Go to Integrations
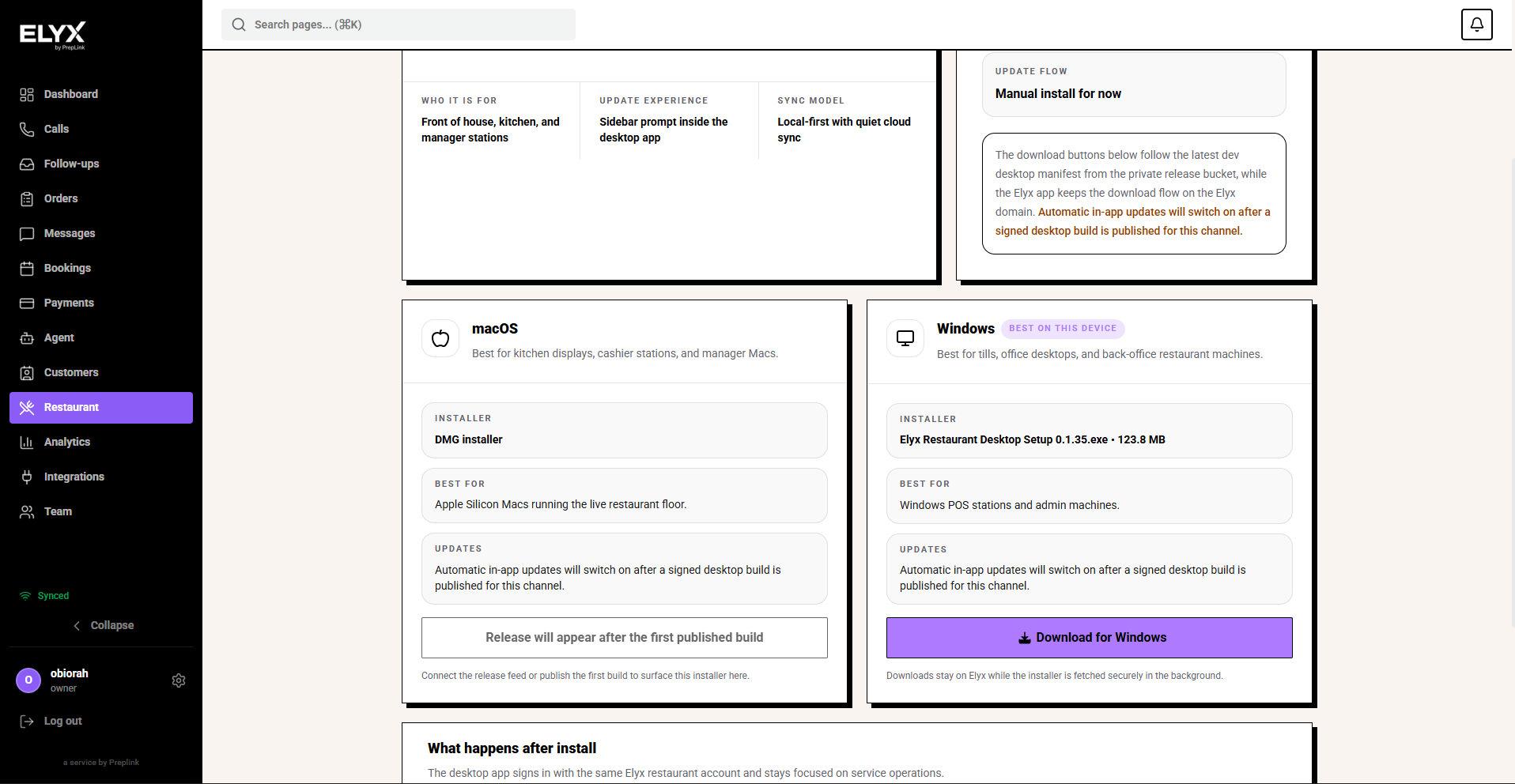The image size is (1515, 784). pyautogui.click(x=101, y=477)
